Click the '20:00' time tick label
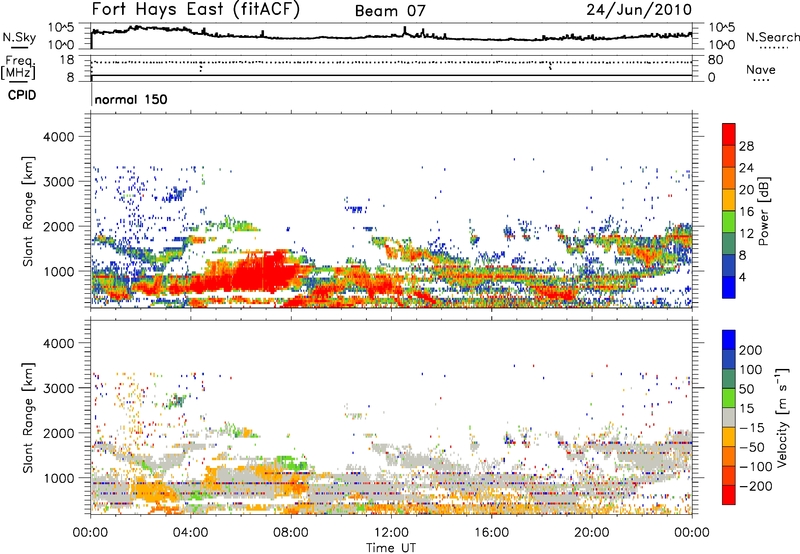The height and width of the screenshot is (554, 800). [x=592, y=533]
